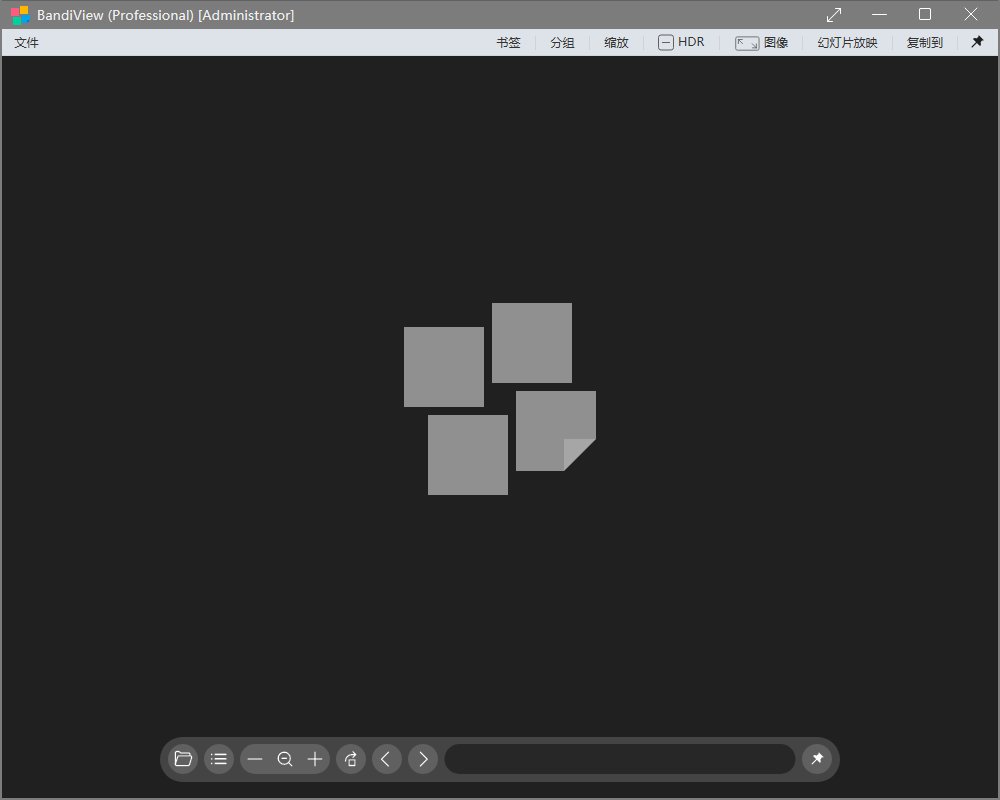Screen dimensions: 1000x800
Task: Enter fullscreen with the expand arrow icon
Action: (x=833, y=14)
